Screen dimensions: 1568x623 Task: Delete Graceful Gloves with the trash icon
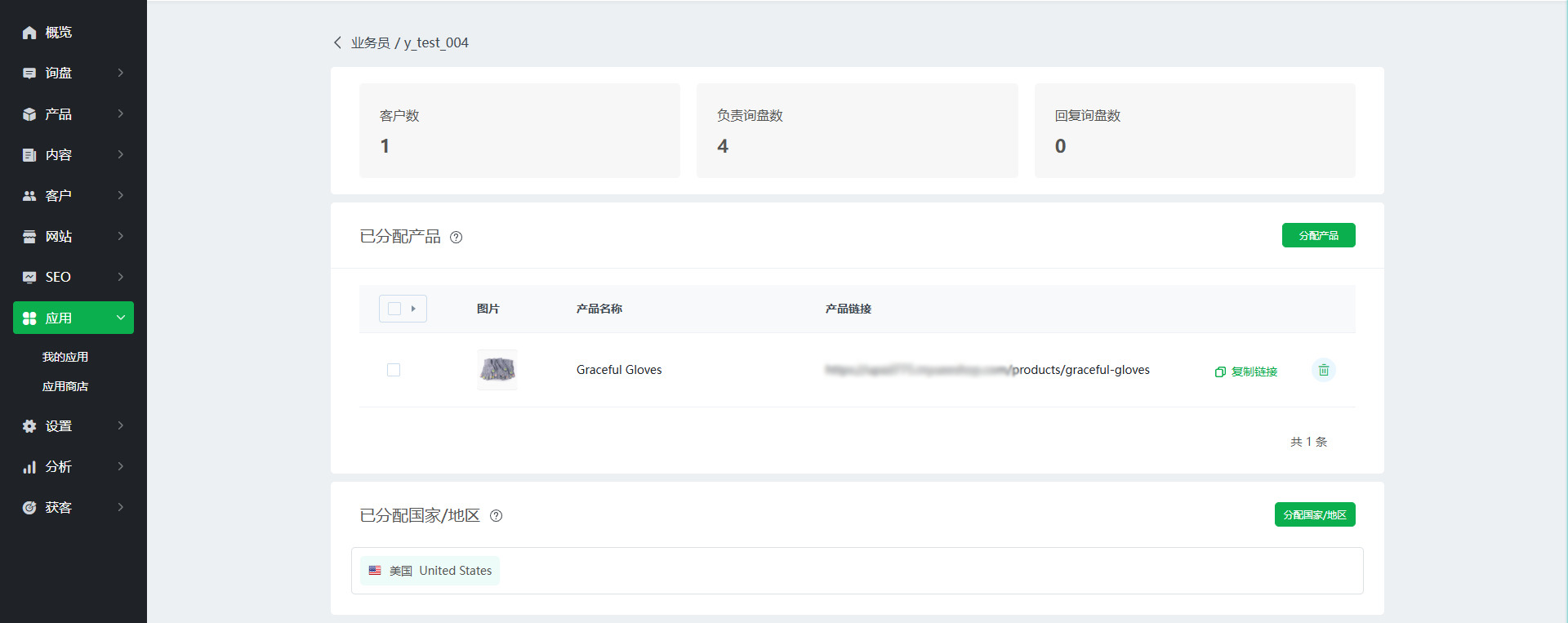tap(1323, 370)
